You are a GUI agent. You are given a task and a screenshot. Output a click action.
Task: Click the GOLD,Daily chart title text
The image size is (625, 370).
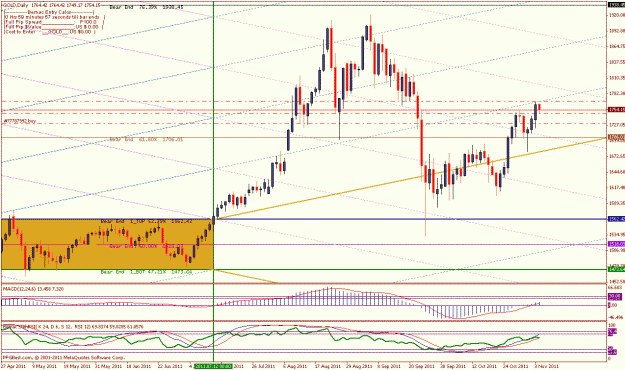[x=51, y=6]
